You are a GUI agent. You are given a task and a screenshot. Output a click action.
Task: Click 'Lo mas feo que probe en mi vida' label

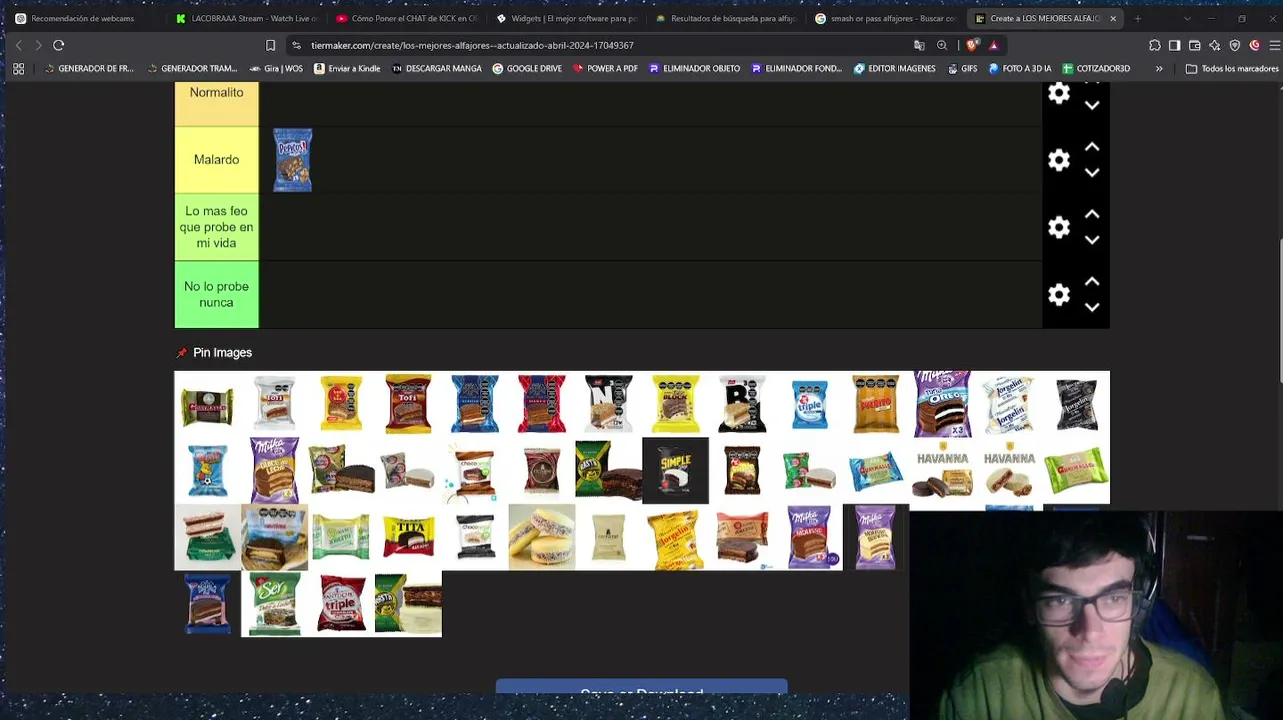(x=216, y=227)
